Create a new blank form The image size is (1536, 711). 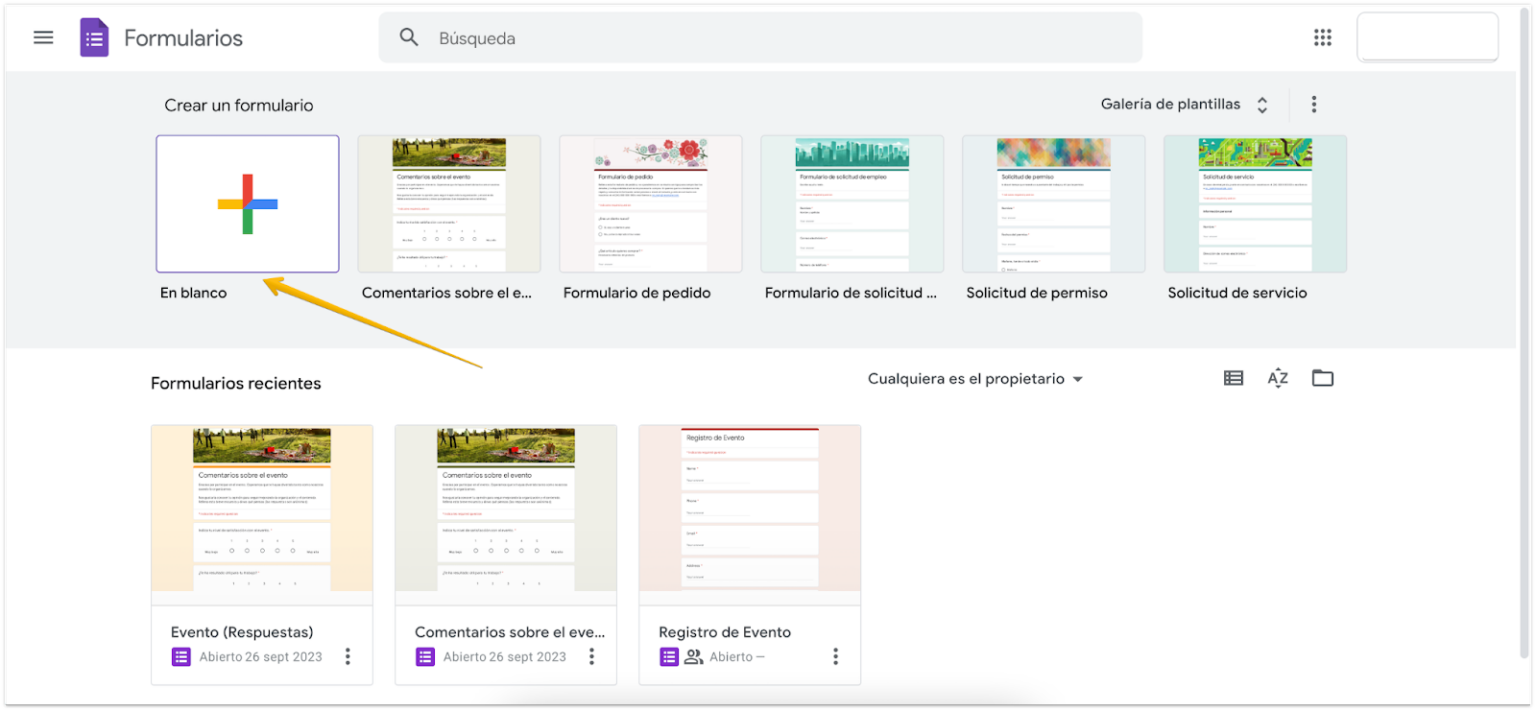tap(247, 203)
